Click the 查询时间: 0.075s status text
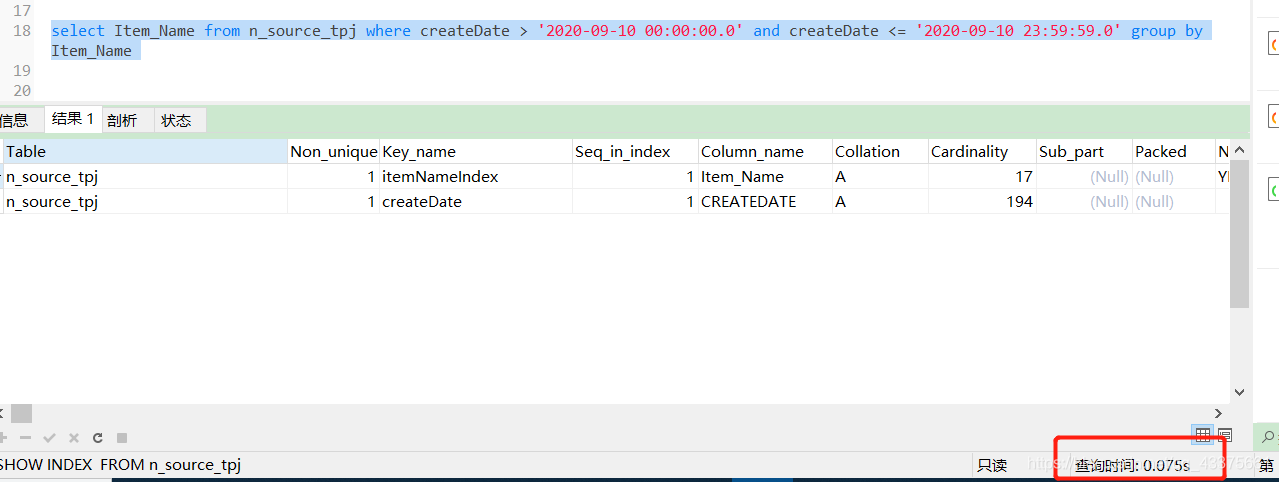The width and height of the screenshot is (1279, 482). [x=1132, y=465]
